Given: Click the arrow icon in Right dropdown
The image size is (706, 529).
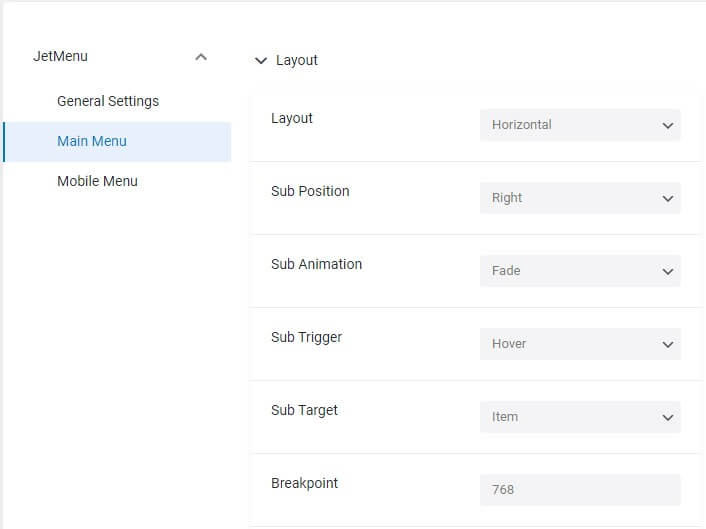Looking at the screenshot, I should (668, 199).
